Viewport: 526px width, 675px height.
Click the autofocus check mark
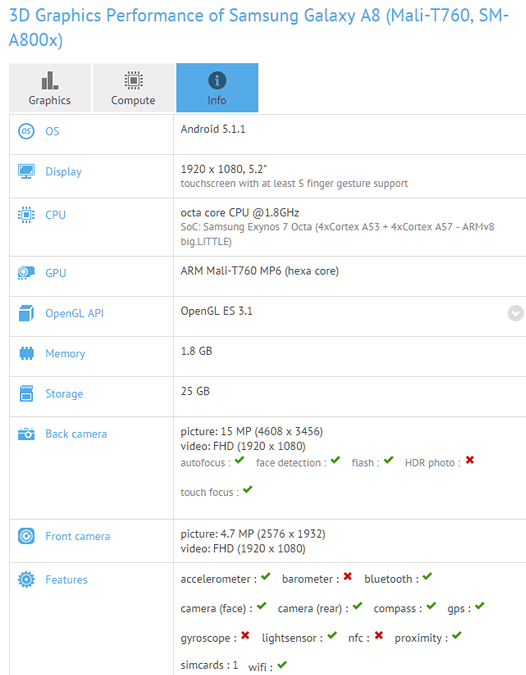coord(240,460)
